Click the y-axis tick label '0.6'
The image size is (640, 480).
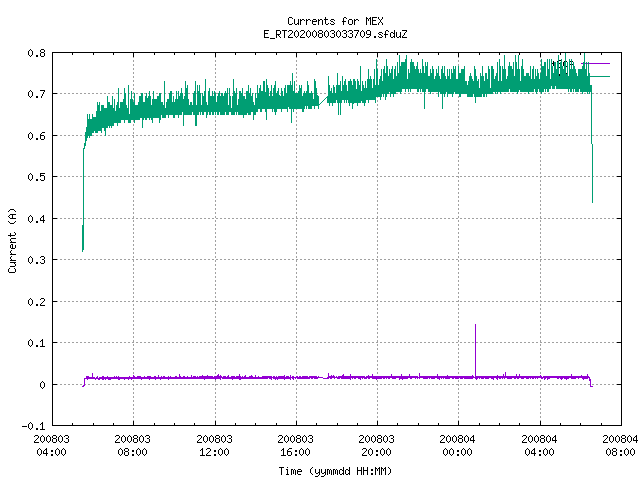36,136
